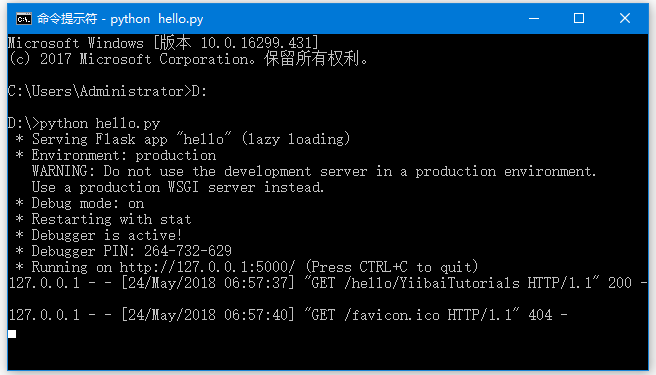Viewport: 656px width, 375px height.
Task: Click the 'Restarting with stat' line
Action: pyautogui.click(x=103, y=219)
